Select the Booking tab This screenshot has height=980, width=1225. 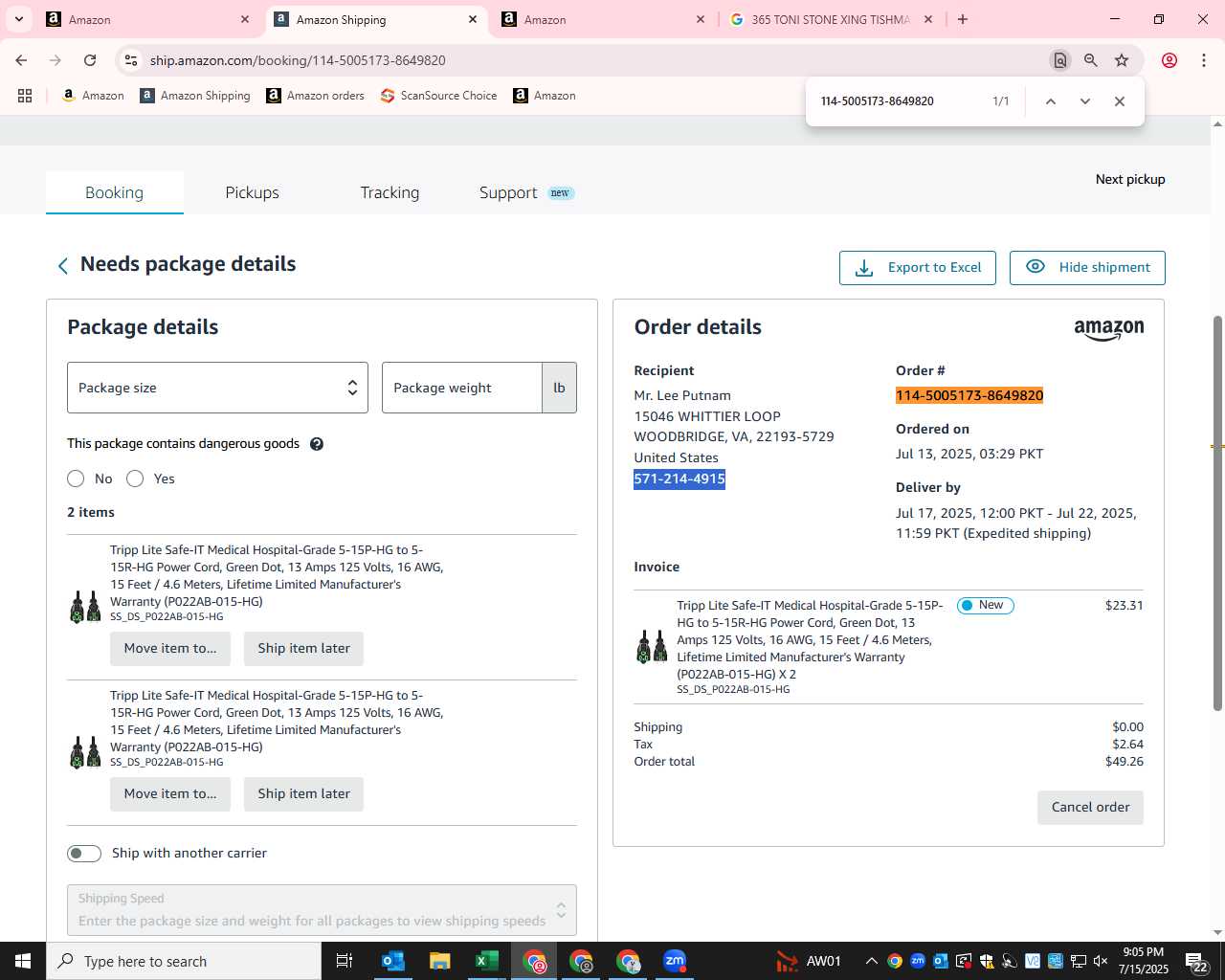[x=114, y=192]
